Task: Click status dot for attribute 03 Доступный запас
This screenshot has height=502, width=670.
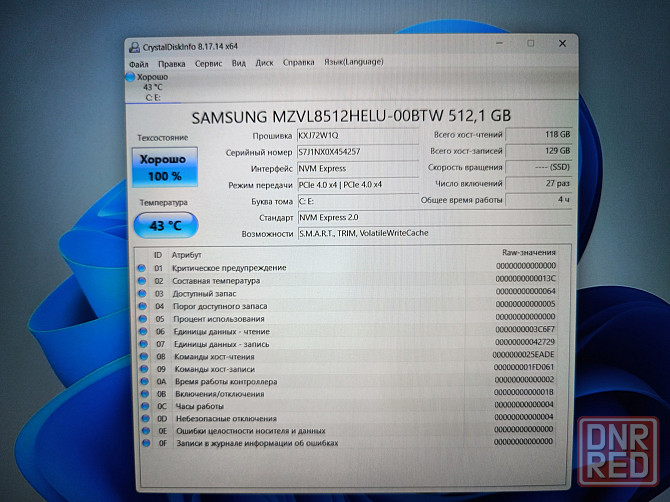Action: coord(142,294)
